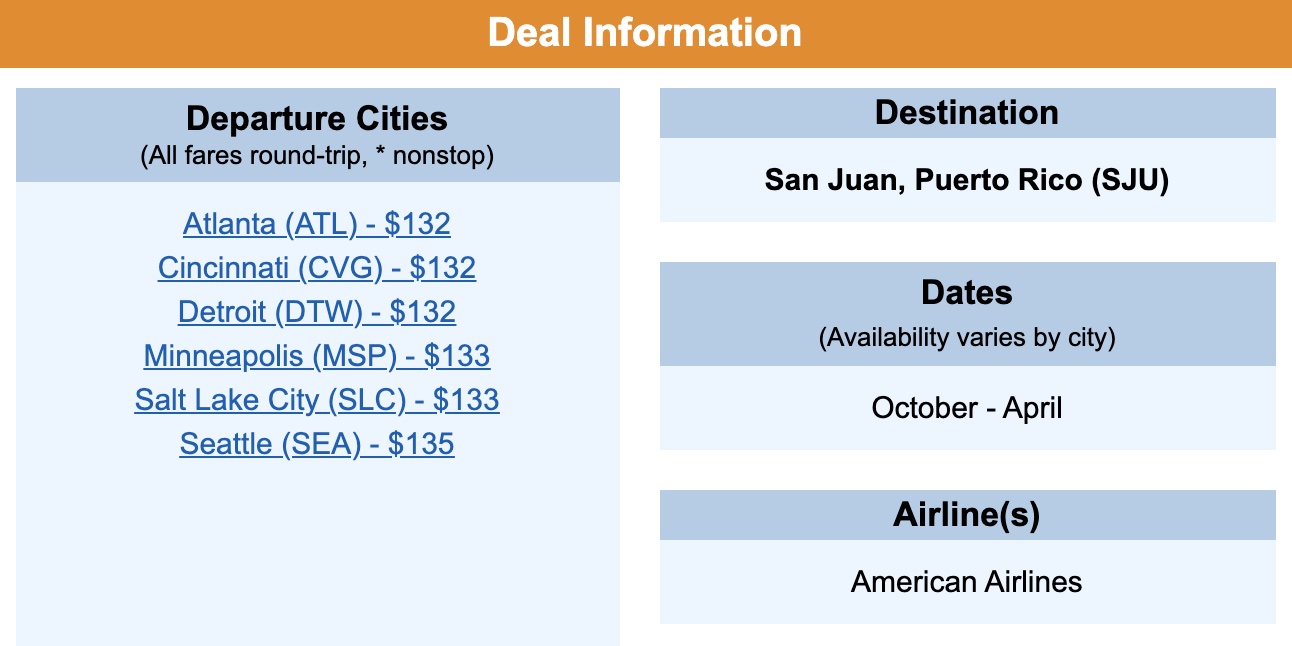Open the Seattle (SEA) - $135 fare link
This screenshot has width=1292, height=646.
pos(317,444)
